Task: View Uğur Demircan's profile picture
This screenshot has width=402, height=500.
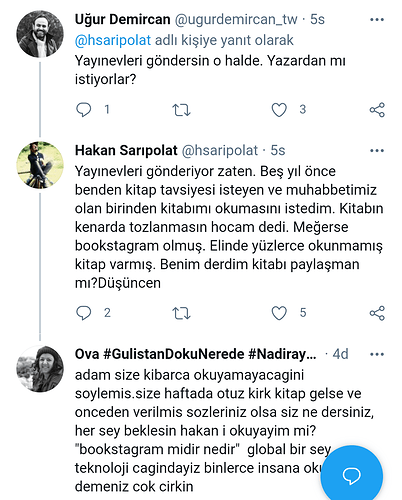Action: [40, 34]
